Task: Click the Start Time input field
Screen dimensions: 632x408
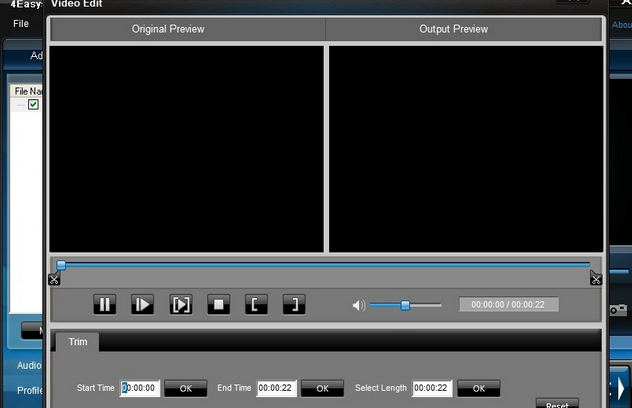Action: [x=139, y=388]
